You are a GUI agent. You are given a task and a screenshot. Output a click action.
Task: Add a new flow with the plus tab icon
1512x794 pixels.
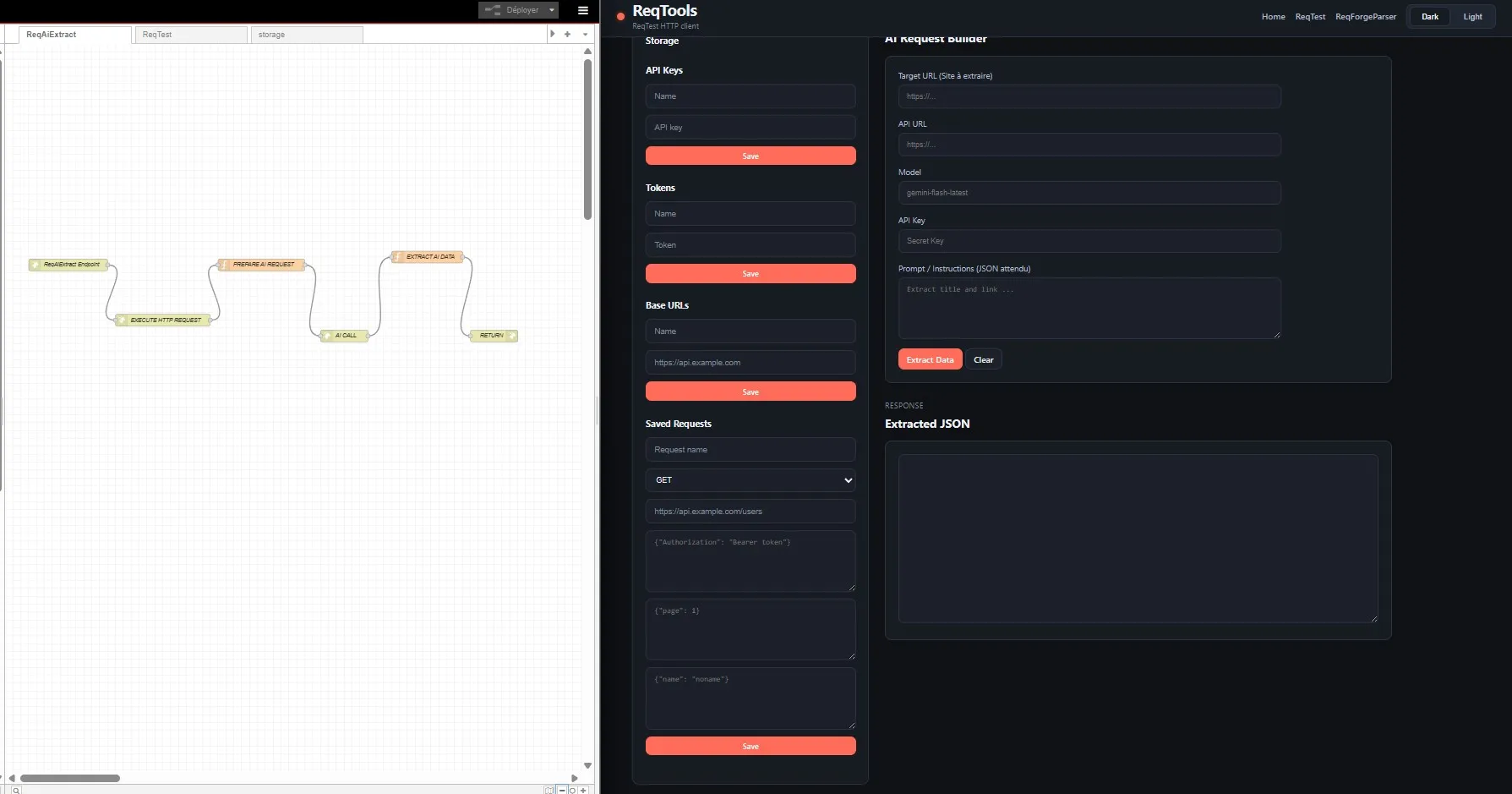click(566, 33)
